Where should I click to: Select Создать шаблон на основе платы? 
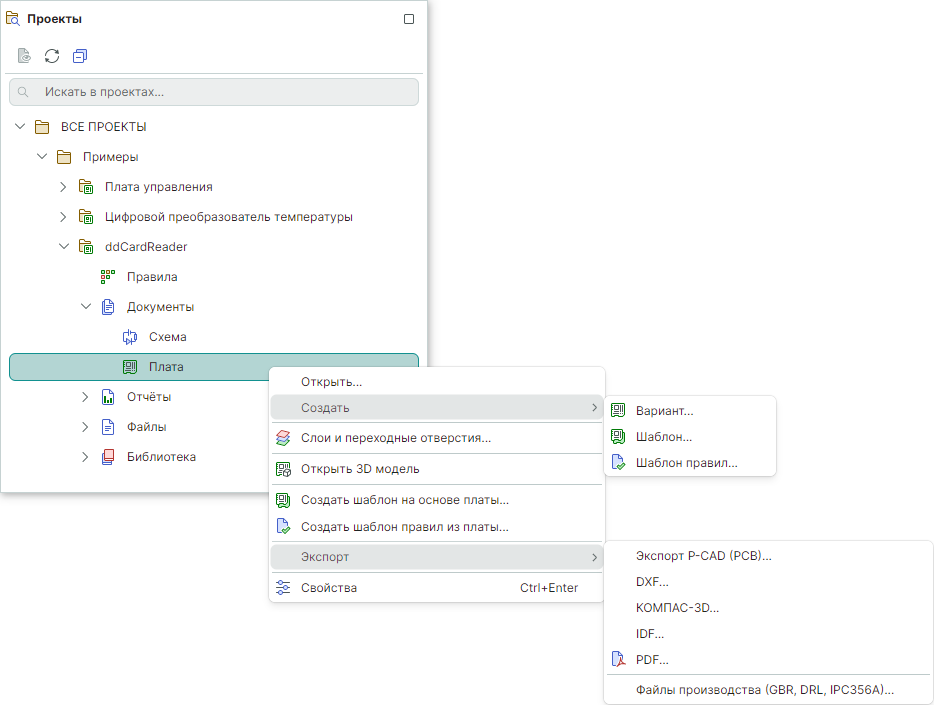(404, 500)
